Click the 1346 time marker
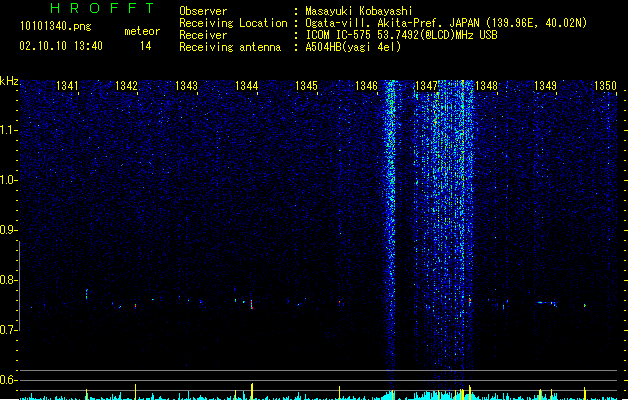The height and width of the screenshot is (400, 629). tap(366, 86)
